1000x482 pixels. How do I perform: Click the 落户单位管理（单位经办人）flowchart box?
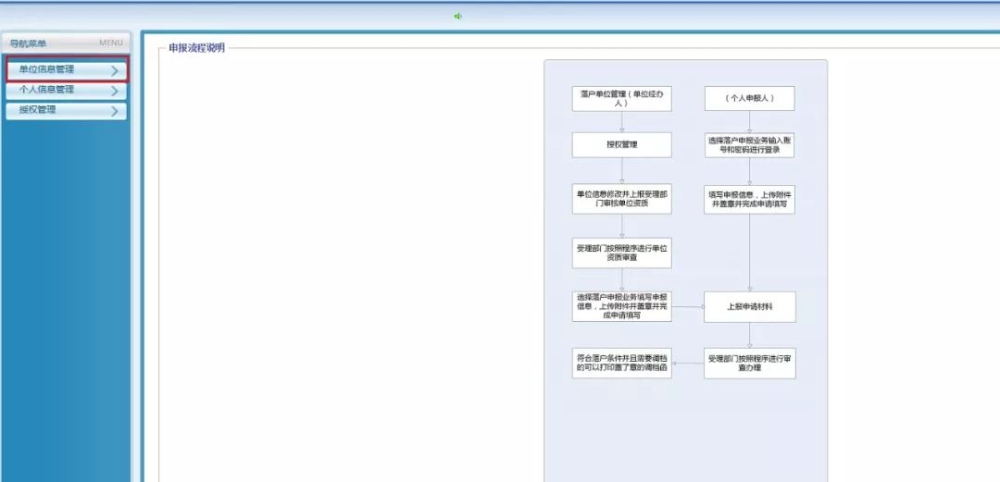point(621,98)
